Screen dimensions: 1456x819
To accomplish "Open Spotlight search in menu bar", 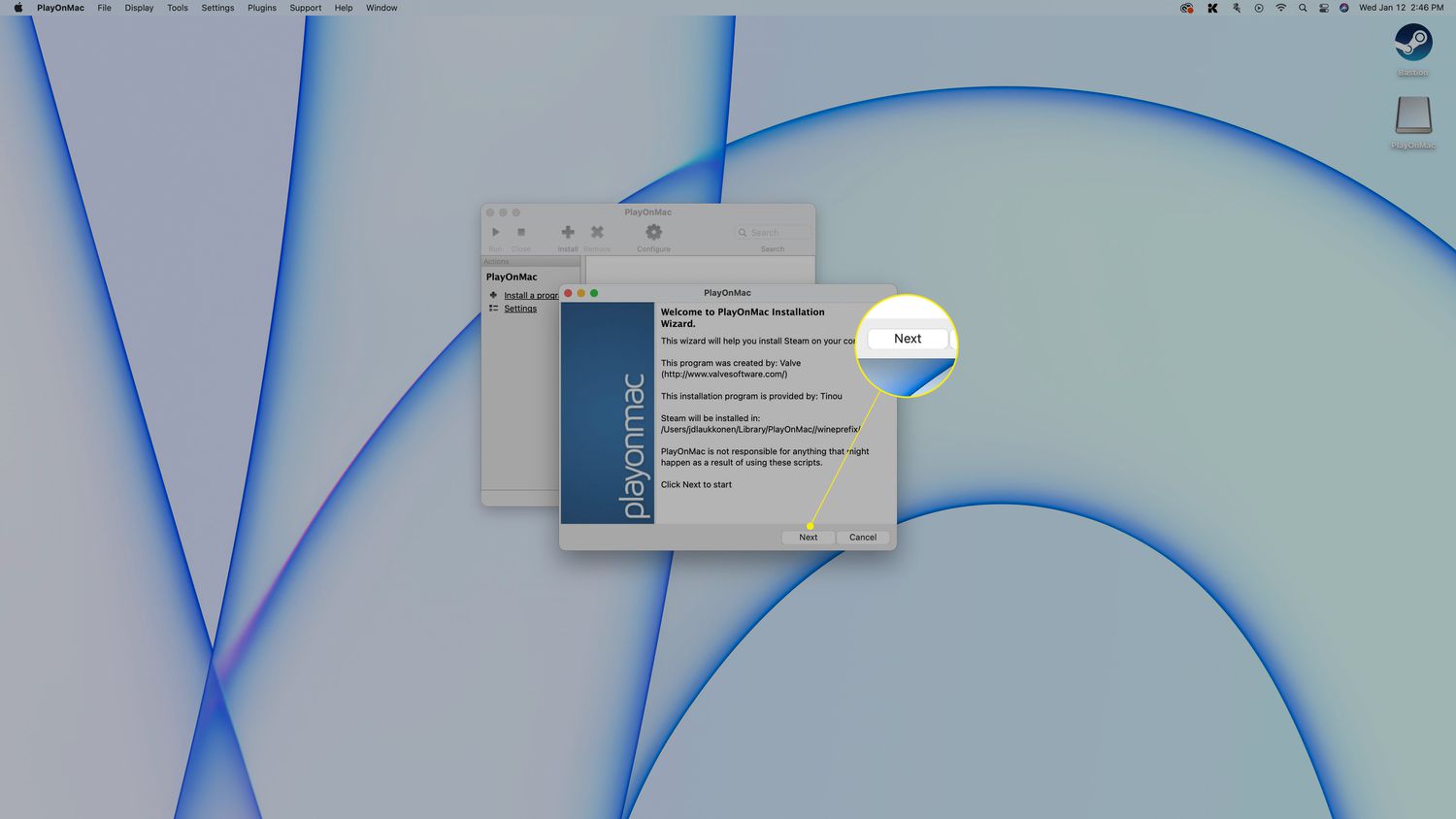I will (x=1303, y=8).
